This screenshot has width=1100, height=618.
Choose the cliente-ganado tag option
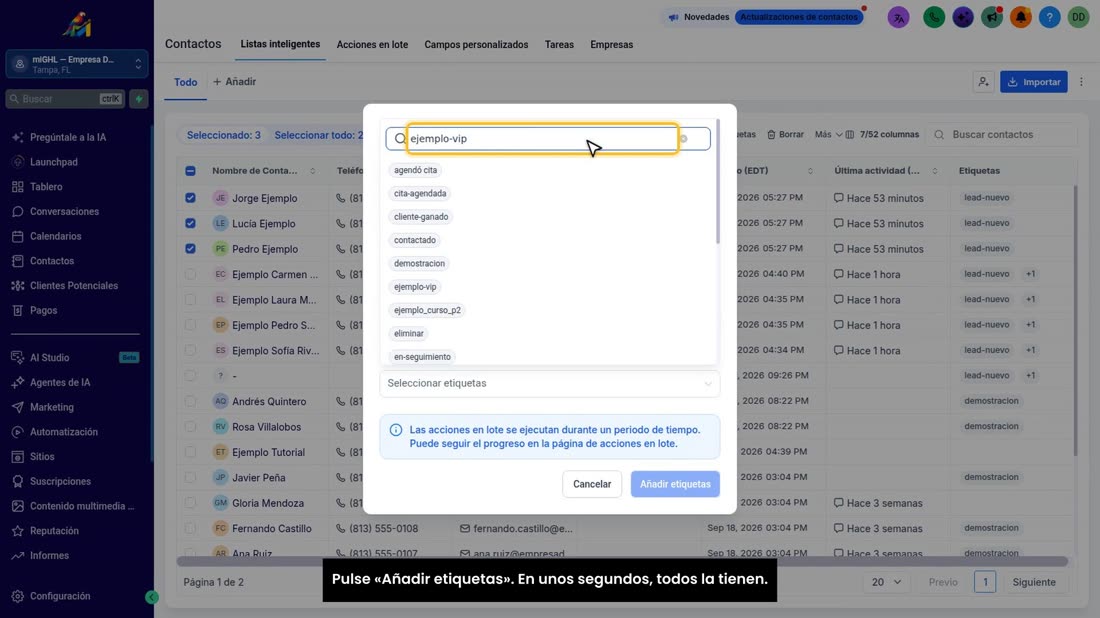(x=421, y=217)
